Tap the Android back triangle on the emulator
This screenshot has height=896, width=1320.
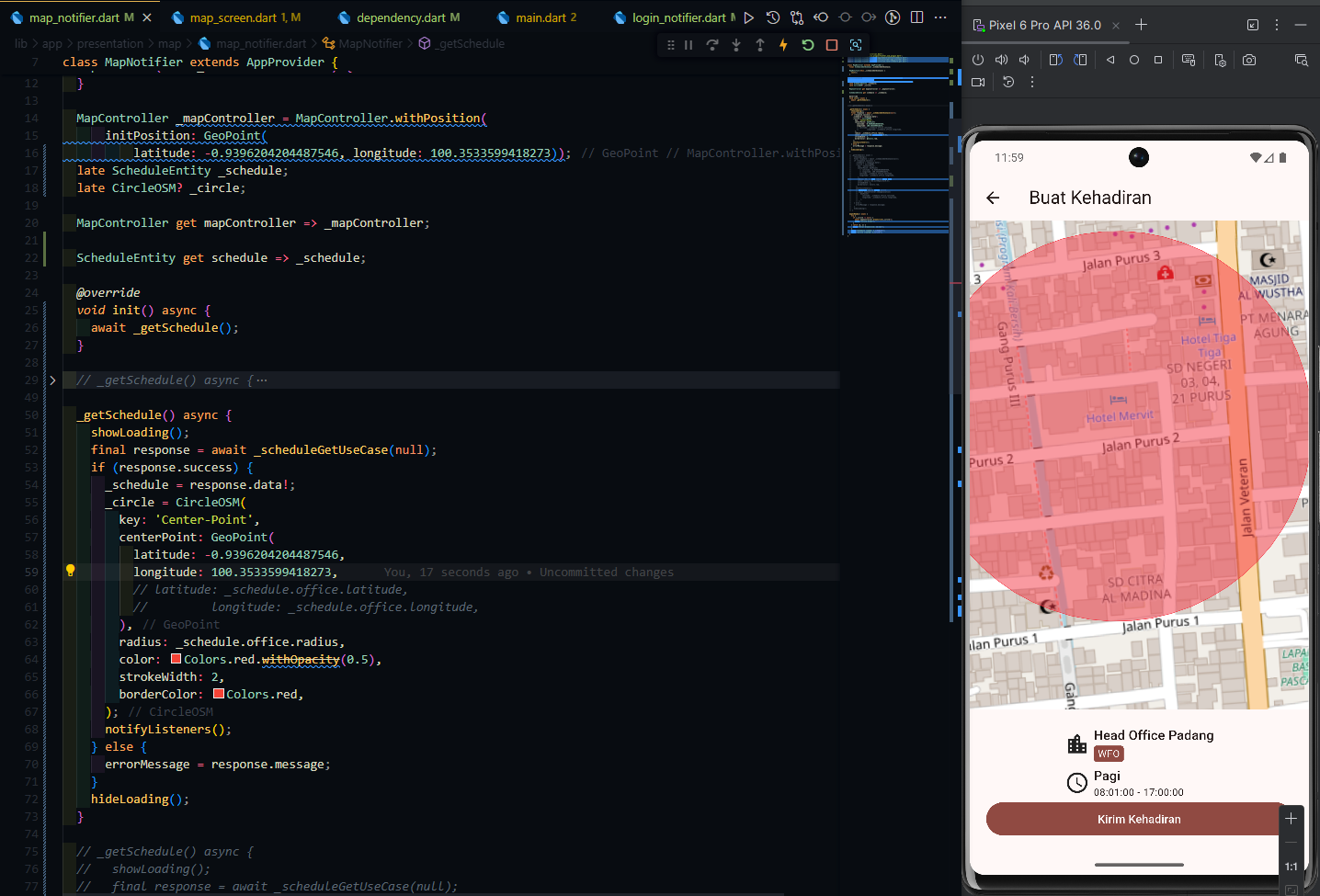click(1110, 59)
